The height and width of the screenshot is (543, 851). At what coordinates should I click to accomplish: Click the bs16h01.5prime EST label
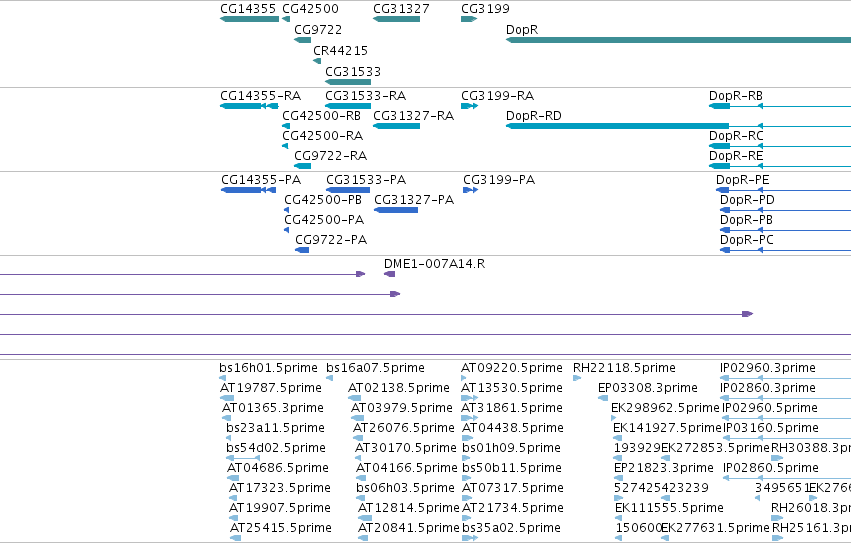268,369
